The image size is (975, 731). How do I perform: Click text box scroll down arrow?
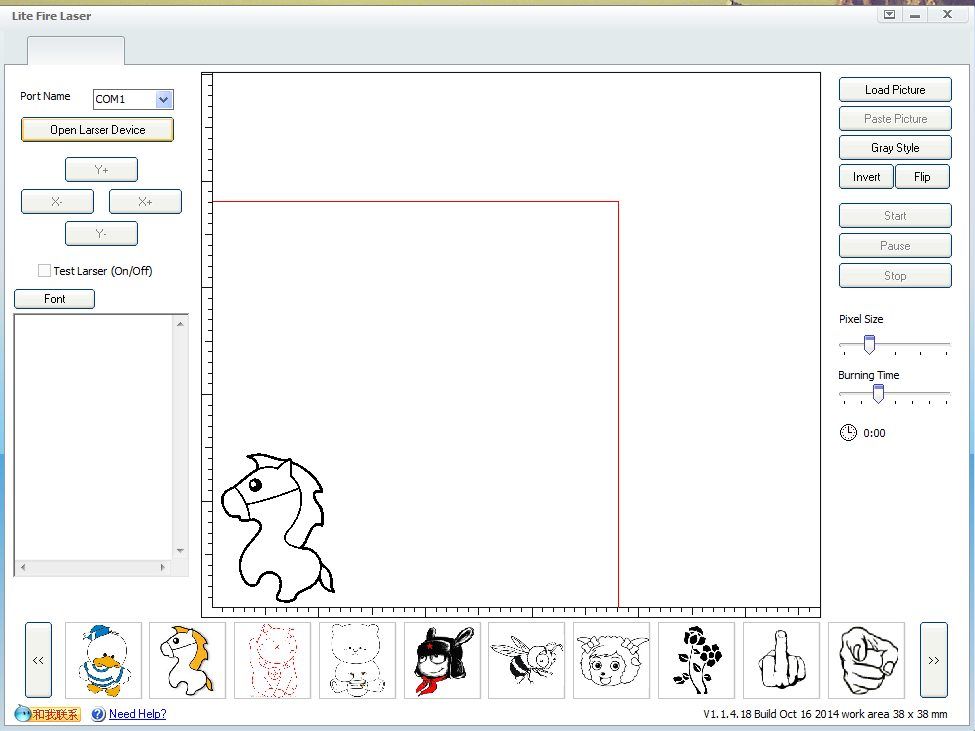click(x=180, y=551)
